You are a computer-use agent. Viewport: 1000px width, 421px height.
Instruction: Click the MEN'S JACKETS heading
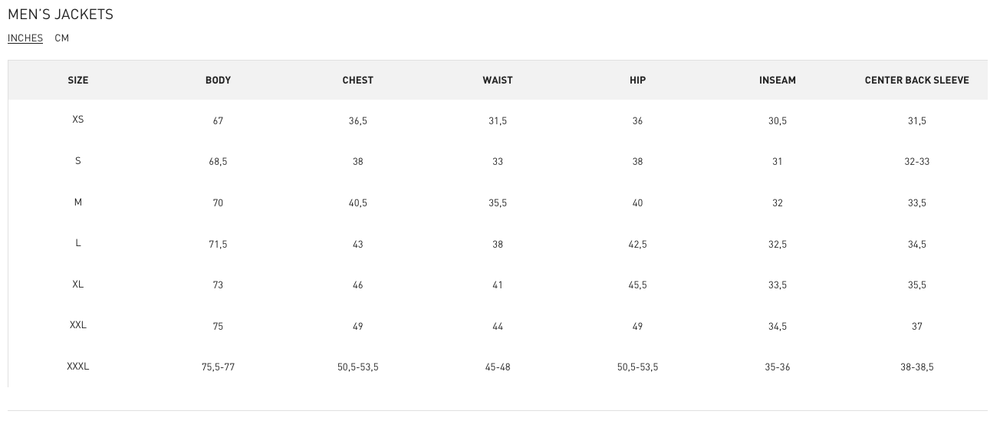coord(60,14)
